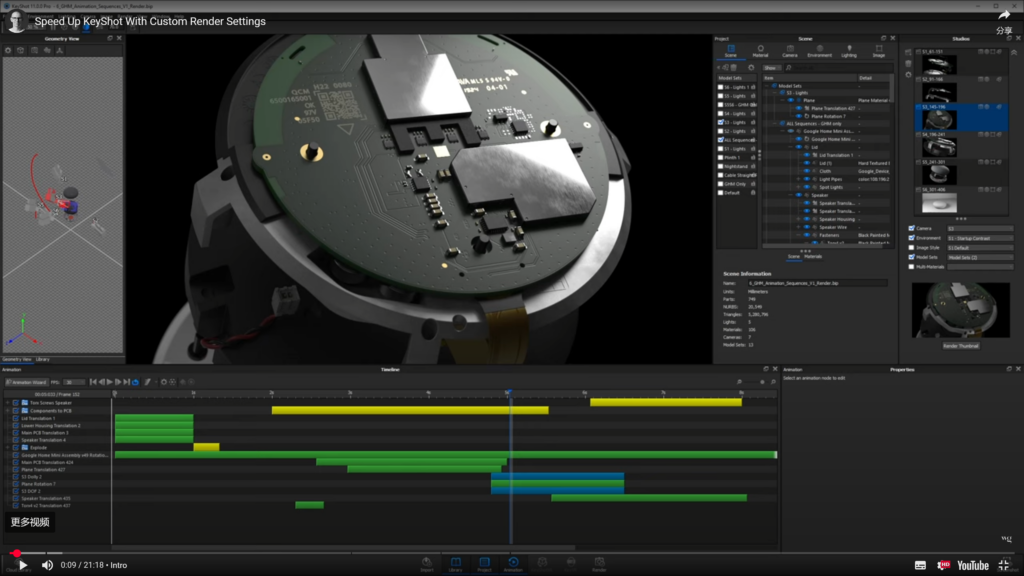Click the FPS input field
Screen dimensions: 1024x576
[x=74, y=382]
